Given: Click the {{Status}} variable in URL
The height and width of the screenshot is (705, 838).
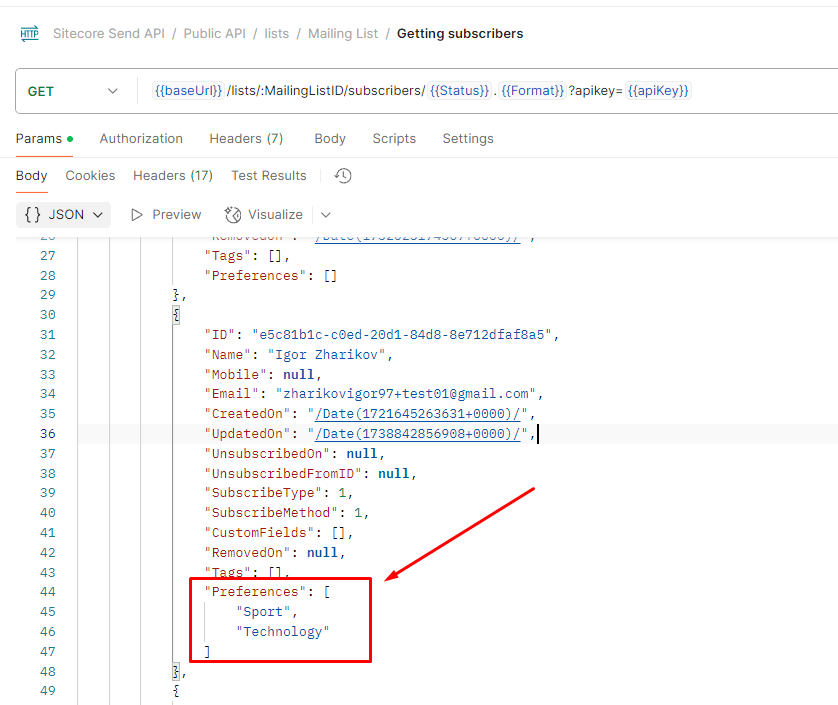Looking at the screenshot, I should click(460, 91).
